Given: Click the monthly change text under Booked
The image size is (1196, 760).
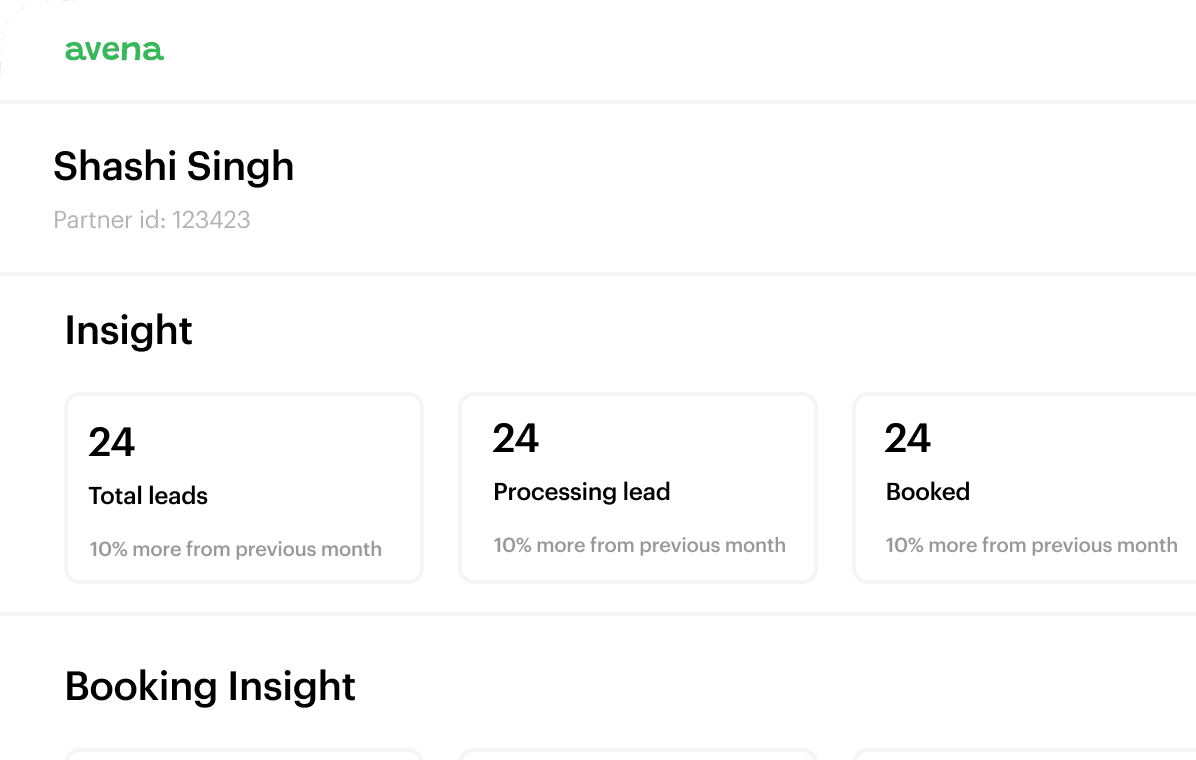Looking at the screenshot, I should tap(1031, 545).
